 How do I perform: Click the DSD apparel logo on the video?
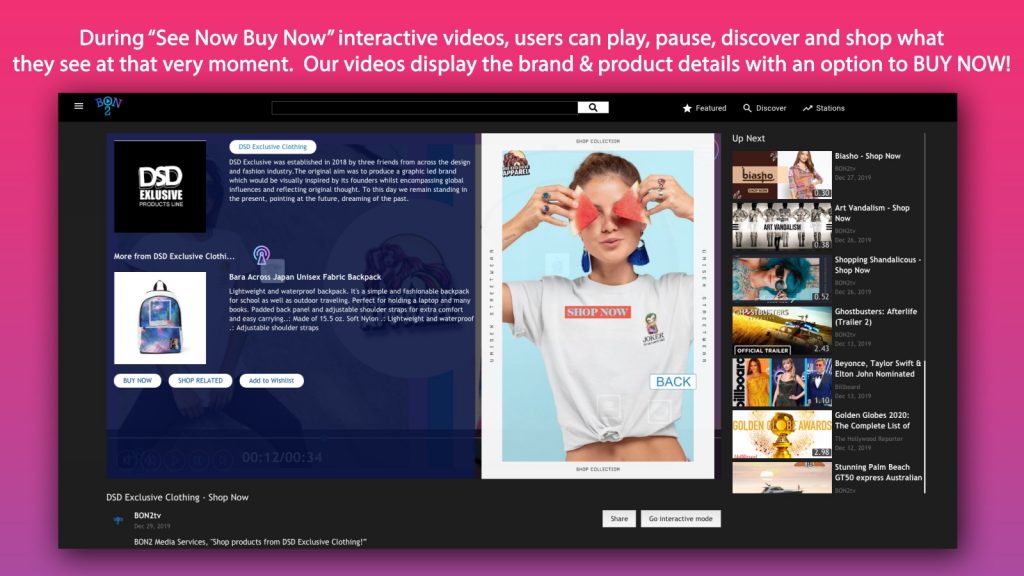pyautogui.click(x=516, y=164)
